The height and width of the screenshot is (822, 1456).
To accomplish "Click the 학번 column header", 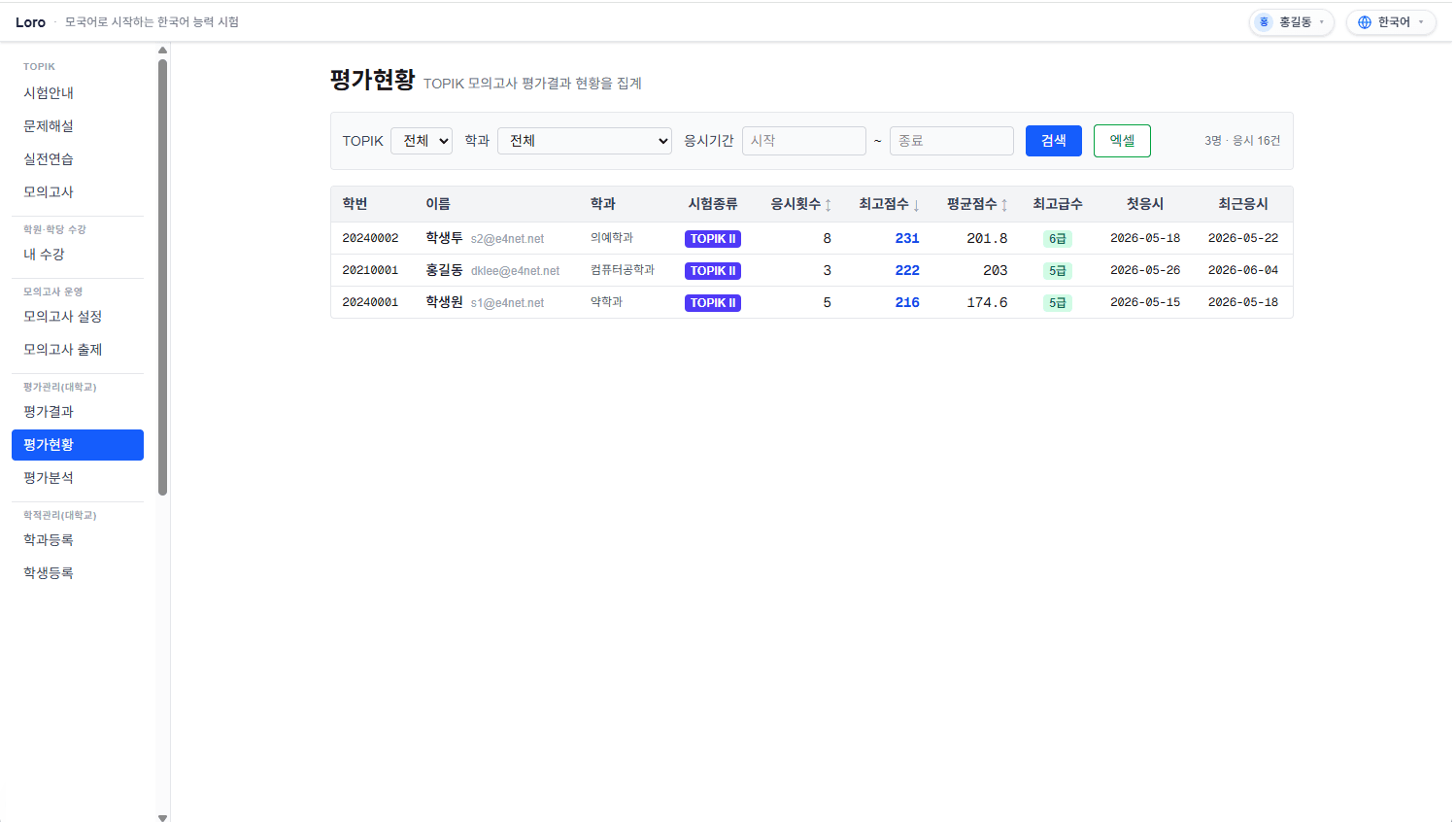I will 355,204.
